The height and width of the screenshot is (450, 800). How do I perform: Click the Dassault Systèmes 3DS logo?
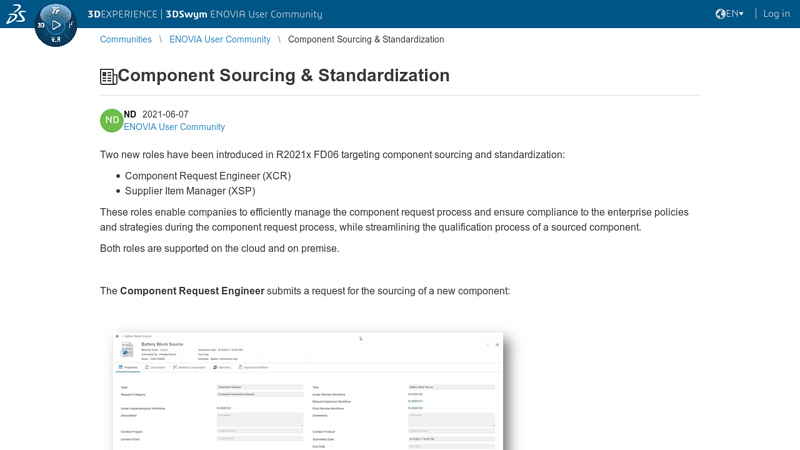click(x=16, y=14)
